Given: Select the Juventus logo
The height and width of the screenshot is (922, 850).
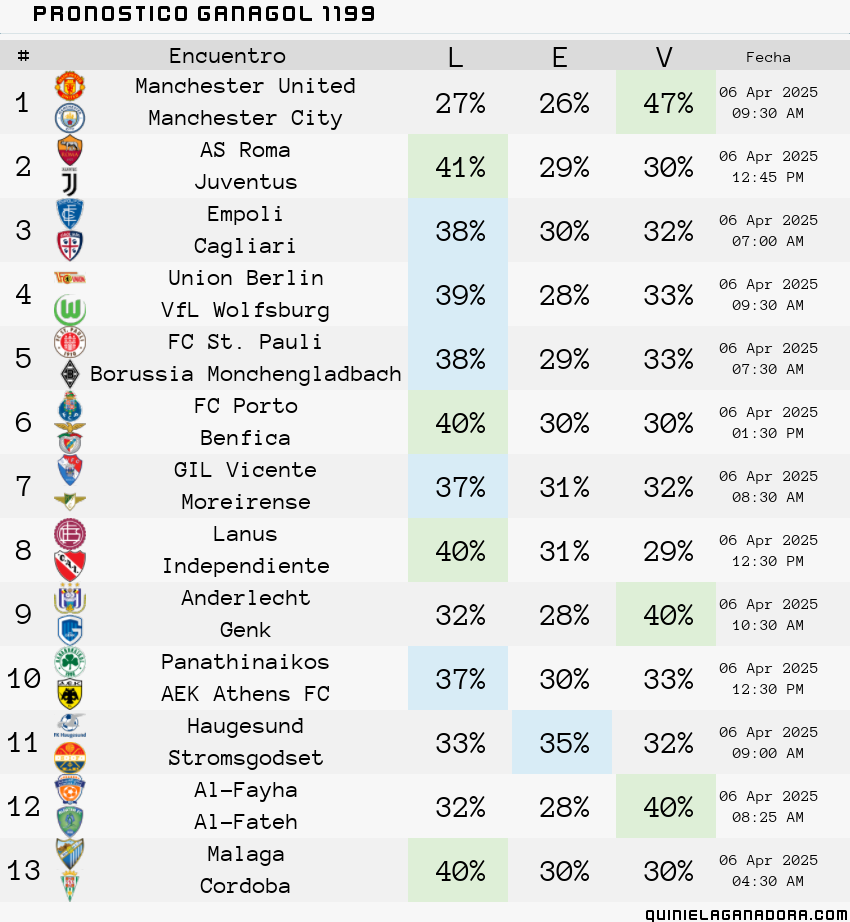Looking at the screenshot, I should 70,182.
